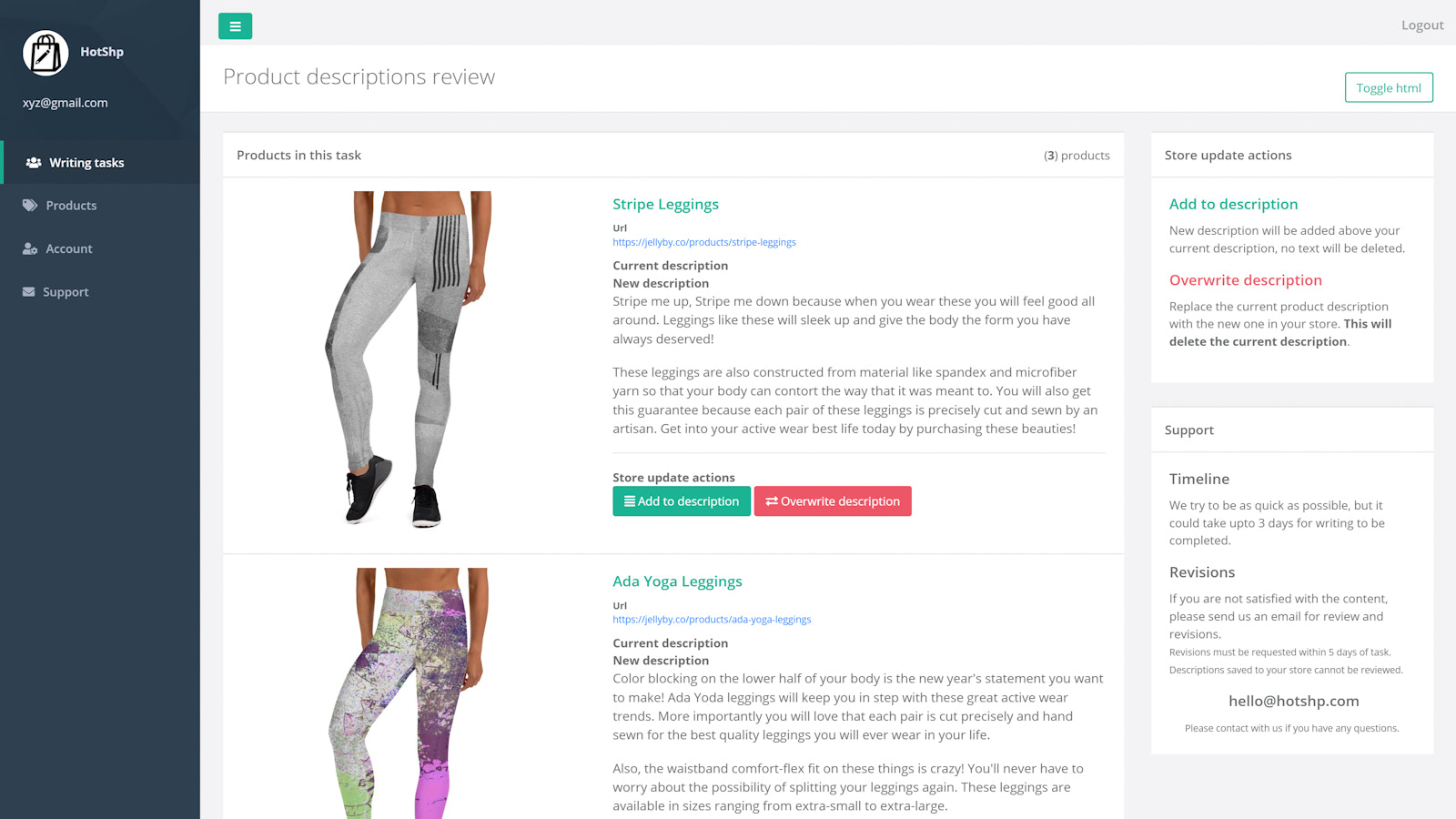Click the Stripe Leggings product image
Screen dimensions: 1456x819
[409, 359]
